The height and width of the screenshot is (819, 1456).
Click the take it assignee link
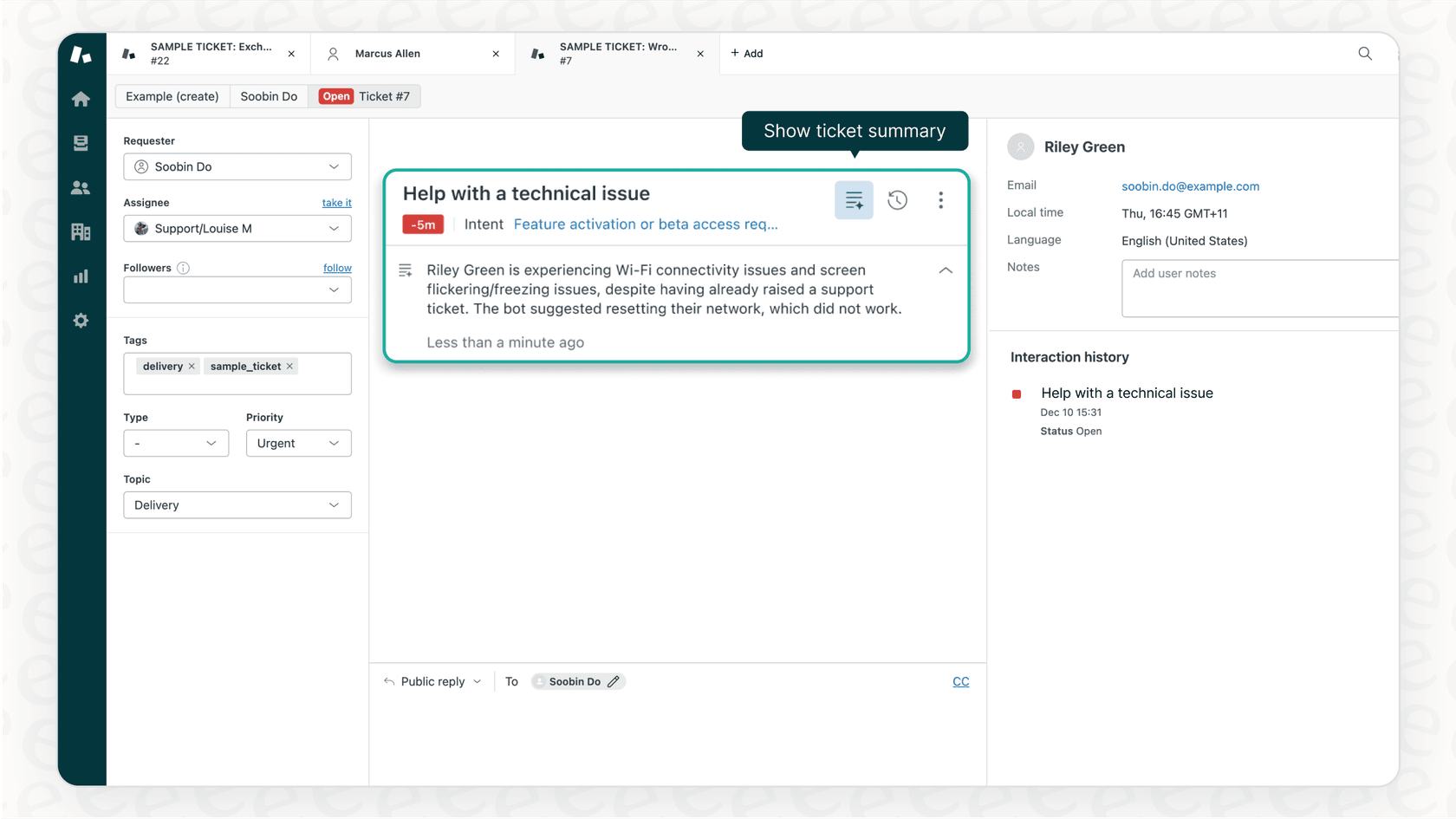point(336,202)
